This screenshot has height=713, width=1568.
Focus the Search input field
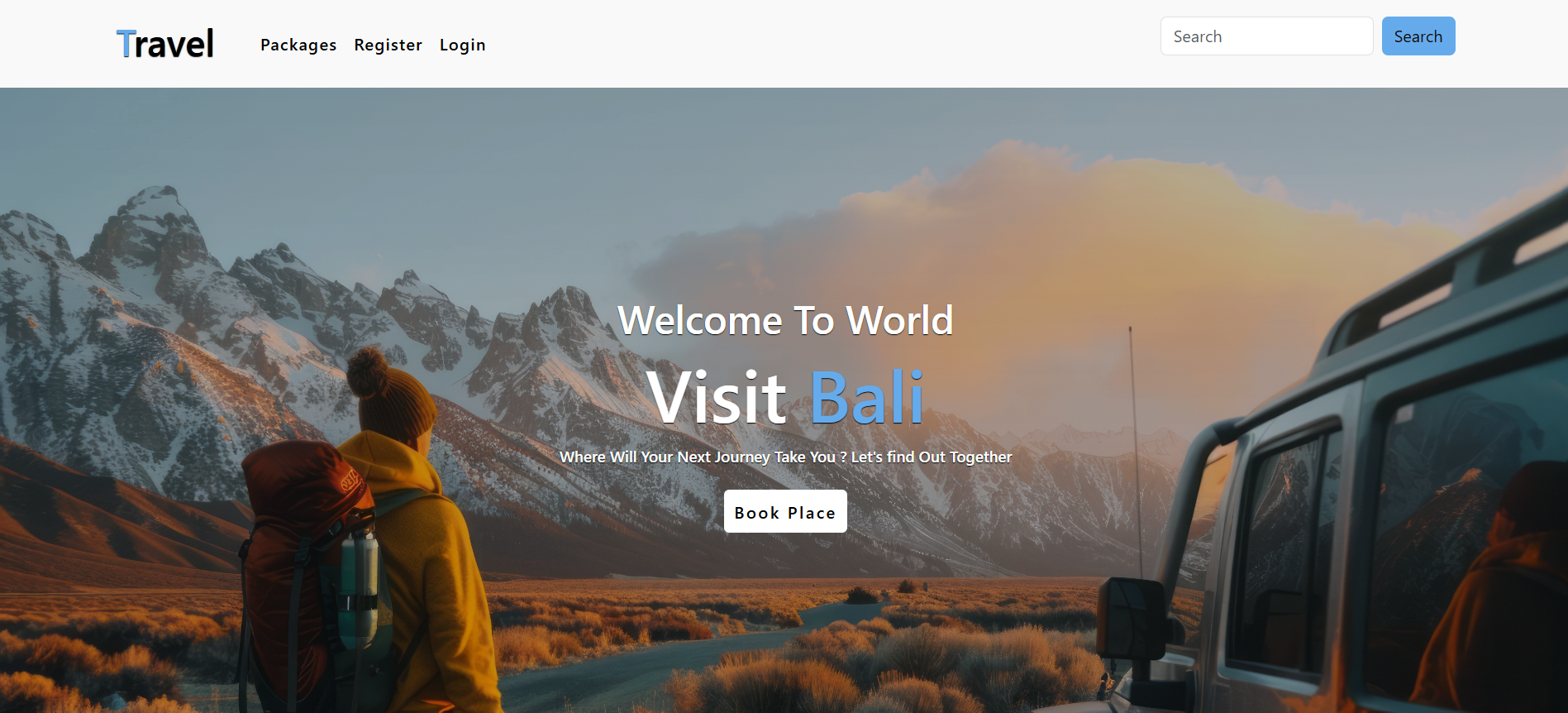[1266, 36]
